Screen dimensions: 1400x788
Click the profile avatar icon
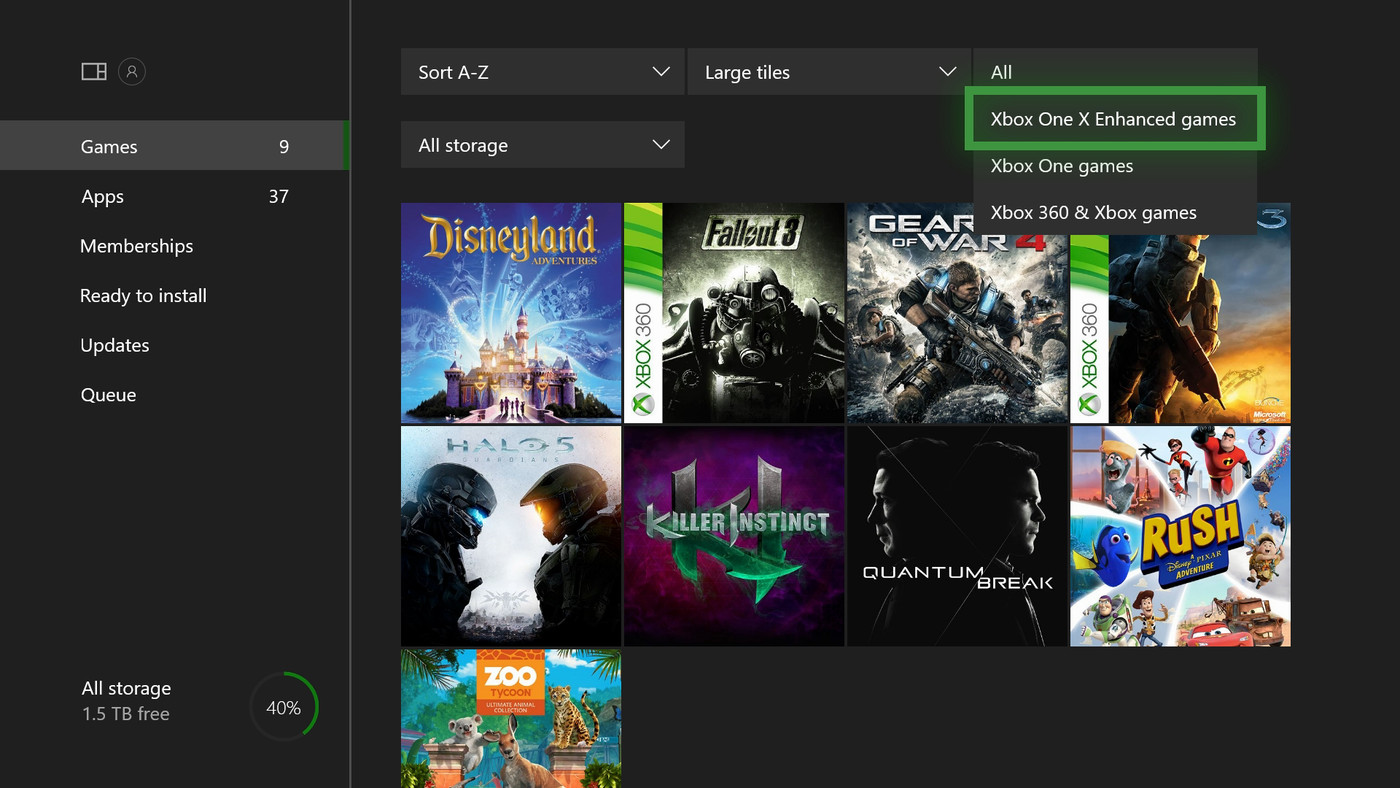(x=132, y=72)
